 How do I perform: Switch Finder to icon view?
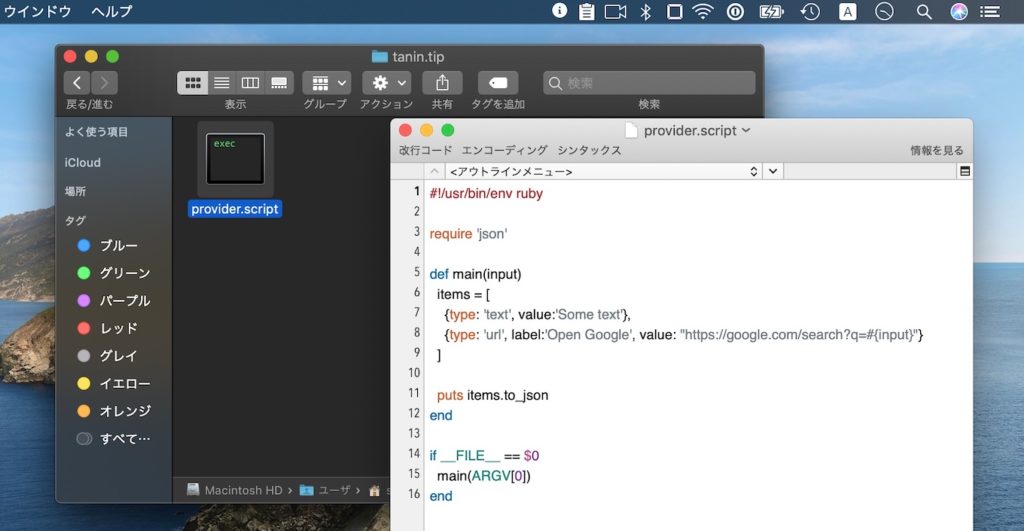click(x=193, y=83)
